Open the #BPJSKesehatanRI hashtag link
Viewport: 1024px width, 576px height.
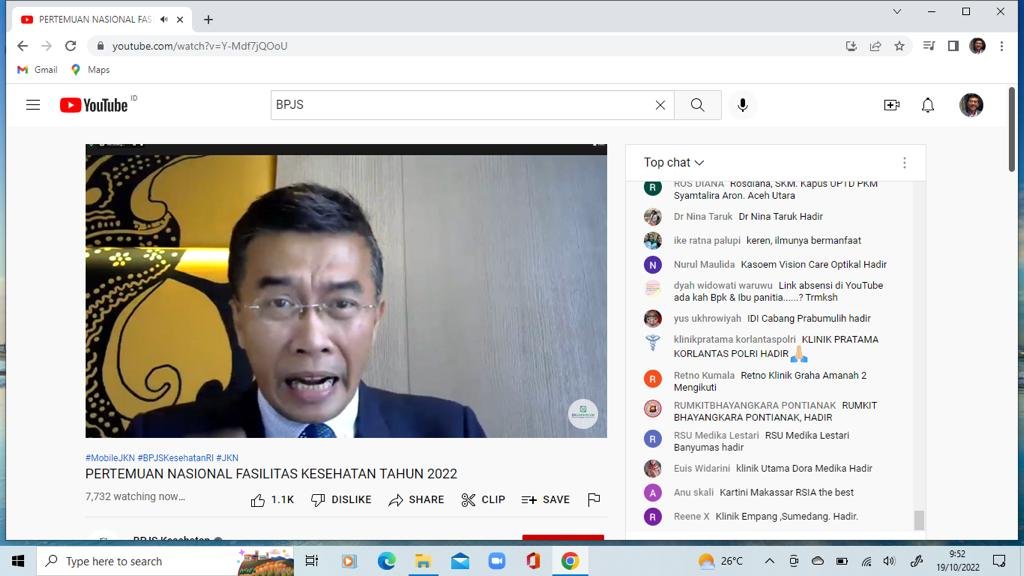point(175,458)
